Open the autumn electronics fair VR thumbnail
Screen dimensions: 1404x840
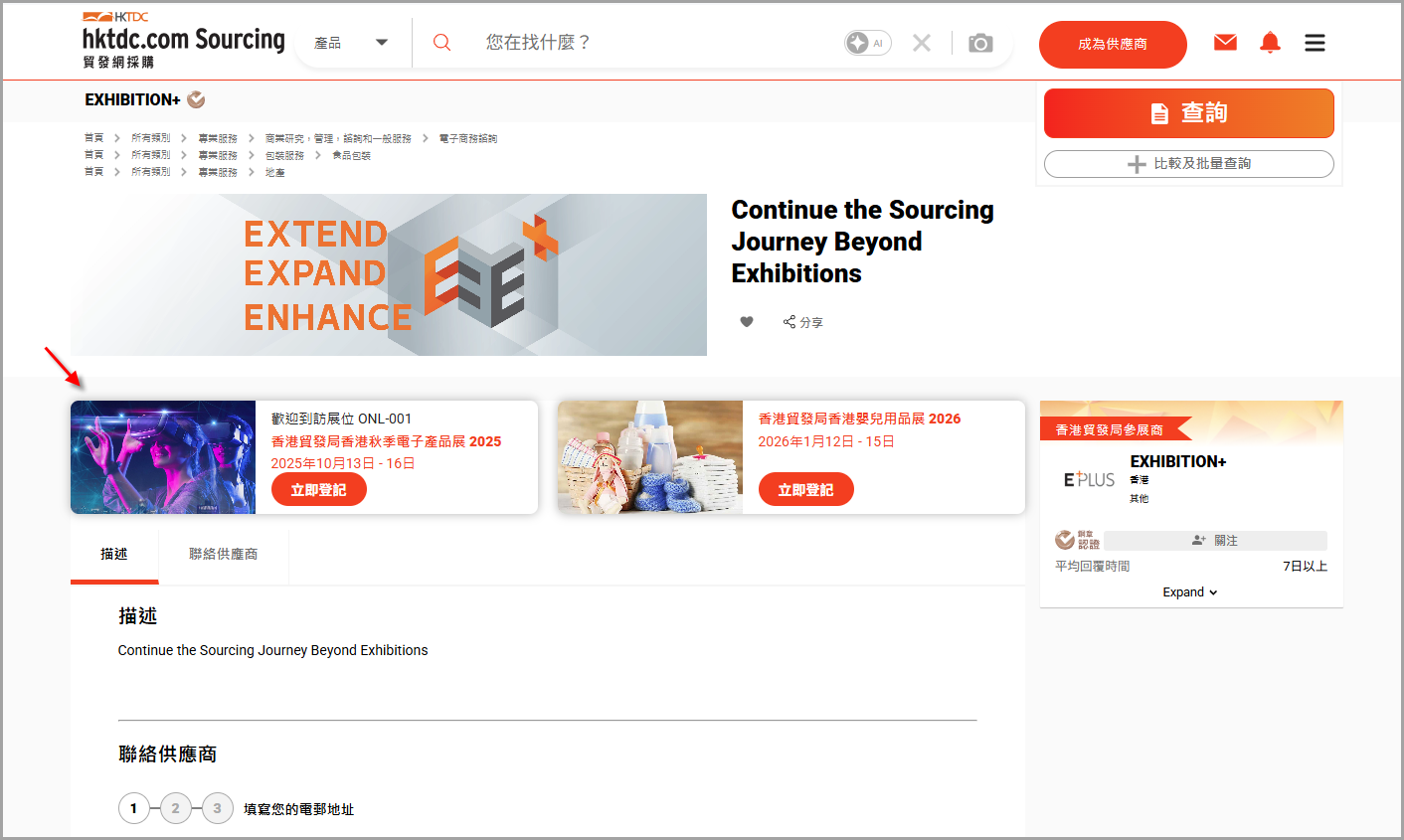(x=163, y=457)
